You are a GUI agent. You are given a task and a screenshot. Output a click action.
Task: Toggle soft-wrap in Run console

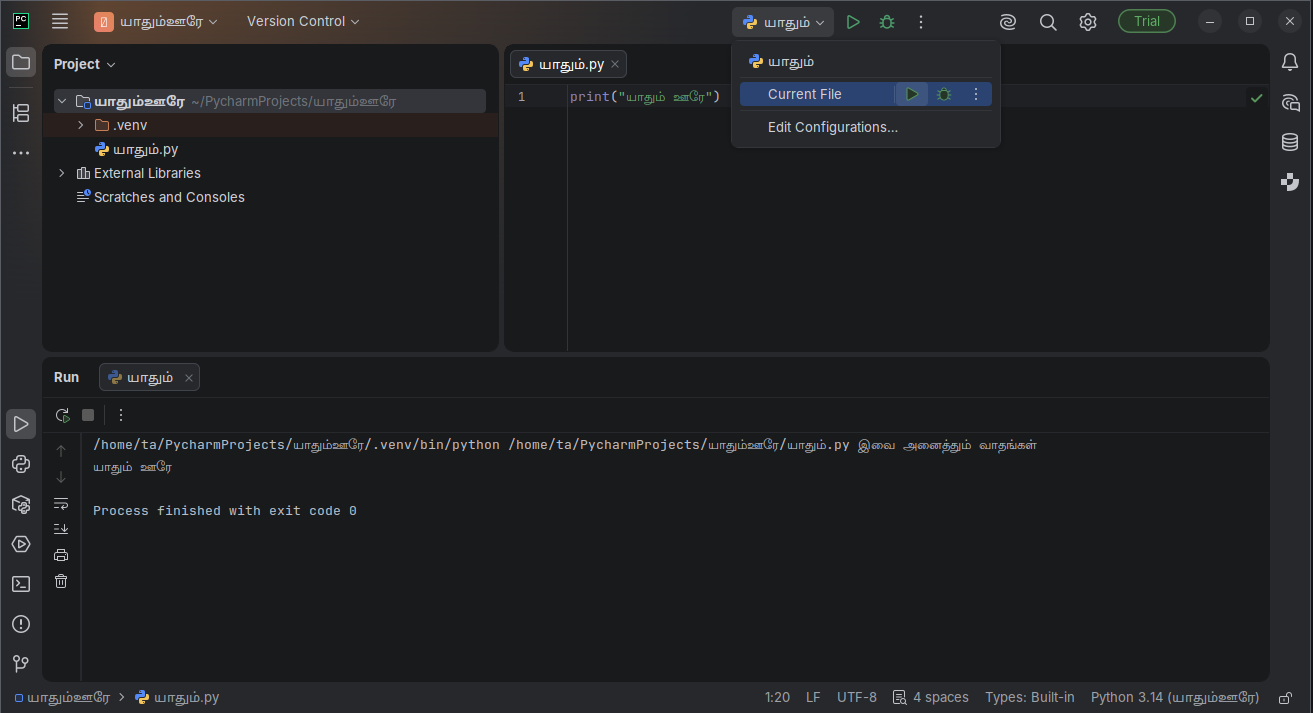coord(61,503)
